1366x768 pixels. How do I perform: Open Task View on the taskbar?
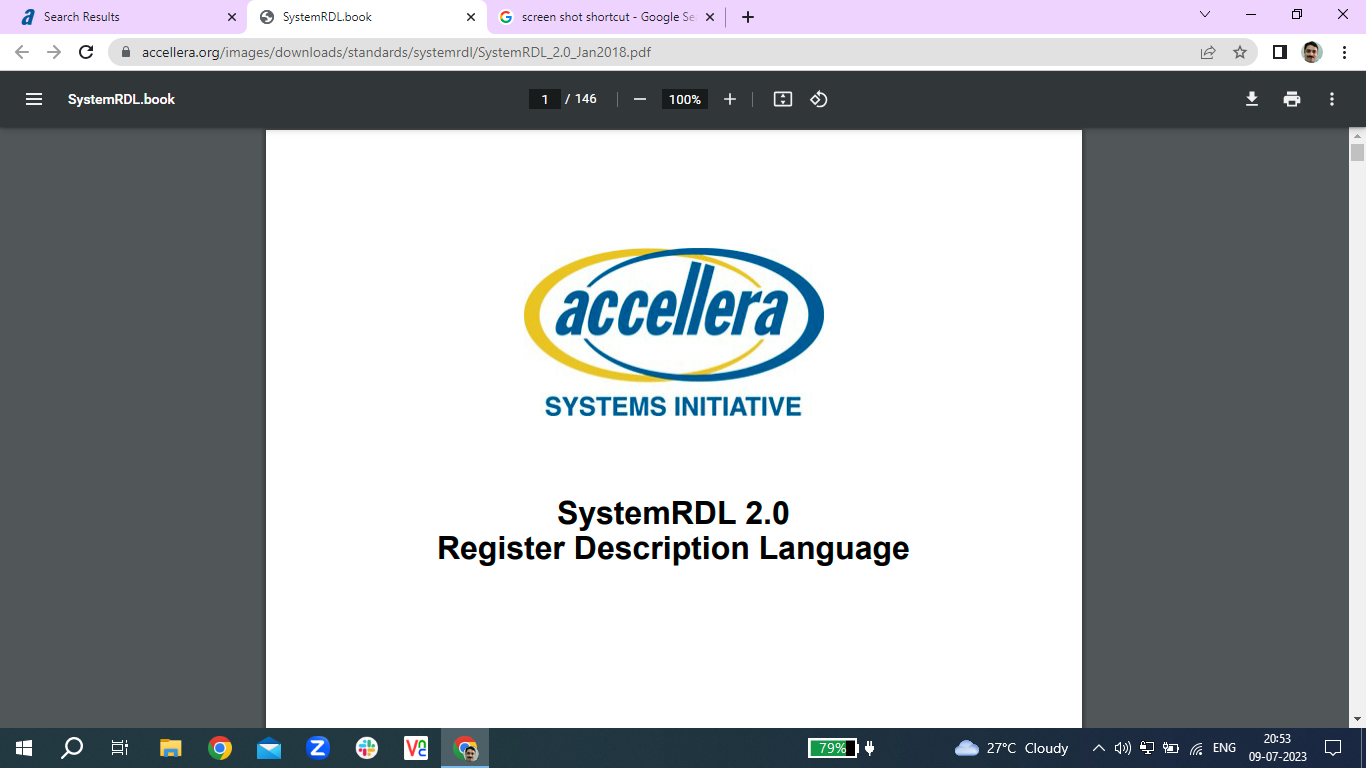120,748
